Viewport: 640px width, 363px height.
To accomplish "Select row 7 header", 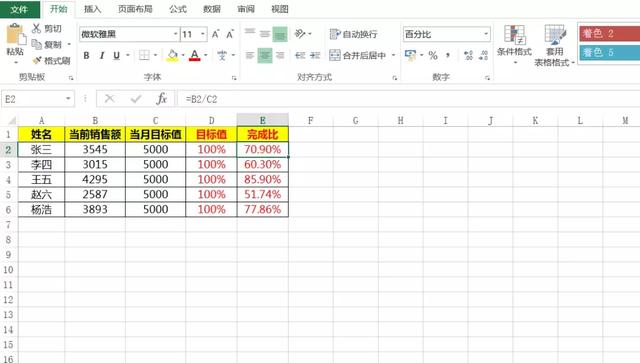I will (8, 225).
